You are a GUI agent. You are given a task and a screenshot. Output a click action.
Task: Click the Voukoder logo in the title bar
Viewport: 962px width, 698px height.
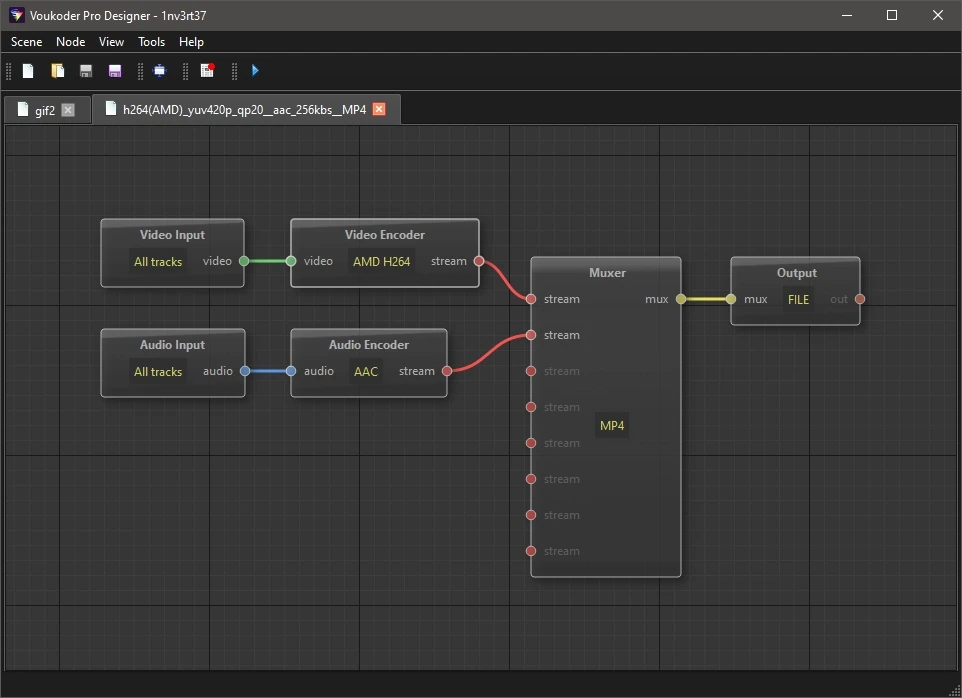(x=17, y=15)
